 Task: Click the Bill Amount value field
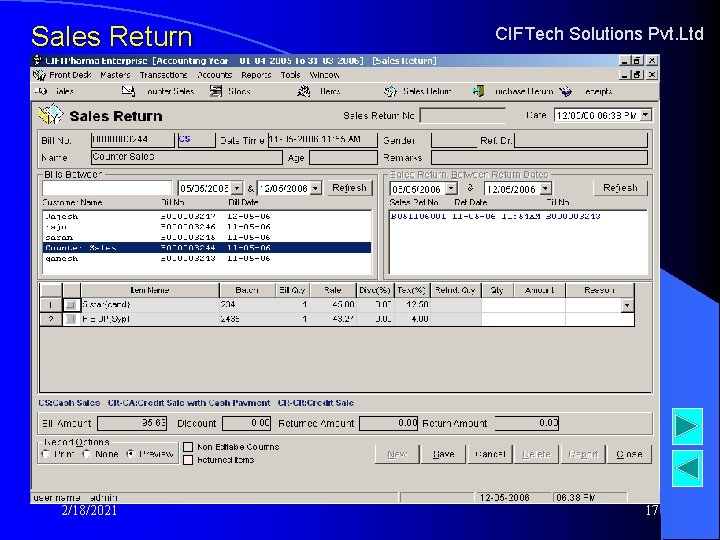click(132, 423)
